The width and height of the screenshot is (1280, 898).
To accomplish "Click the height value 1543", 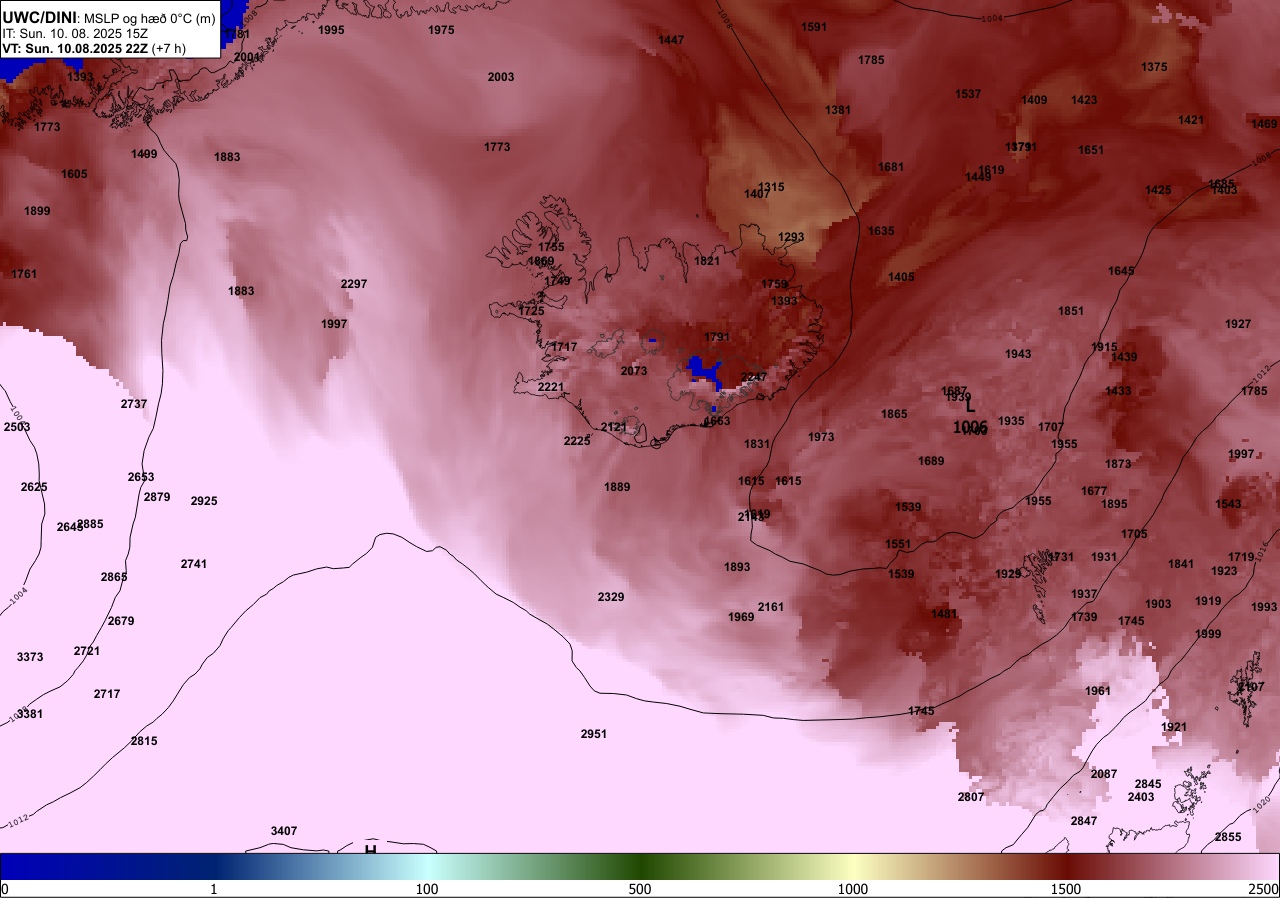I will click(x=1228, y=504).
